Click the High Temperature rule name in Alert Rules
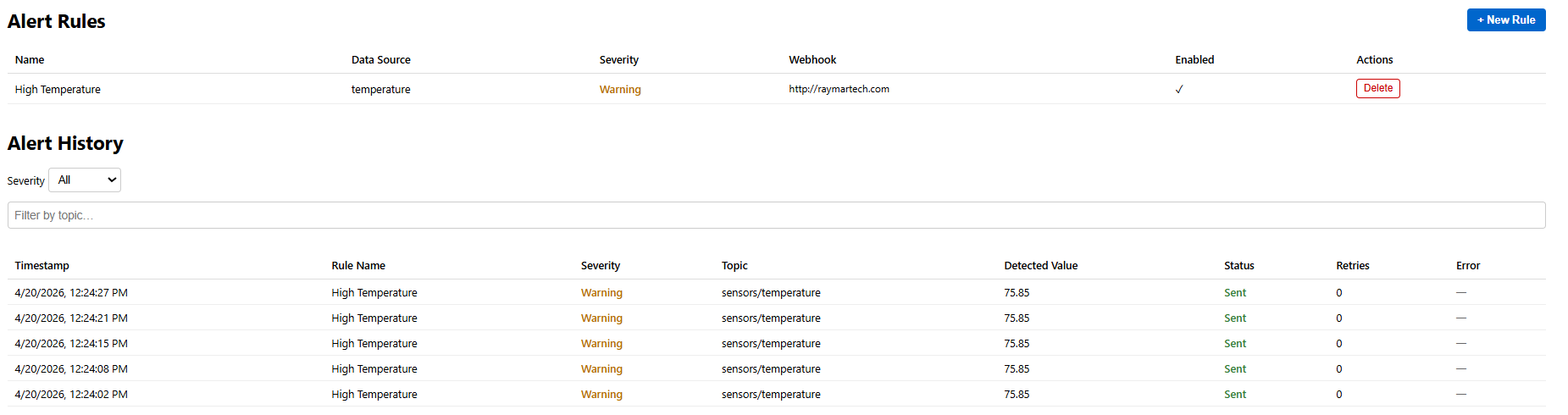 click(x=58, y=90)
